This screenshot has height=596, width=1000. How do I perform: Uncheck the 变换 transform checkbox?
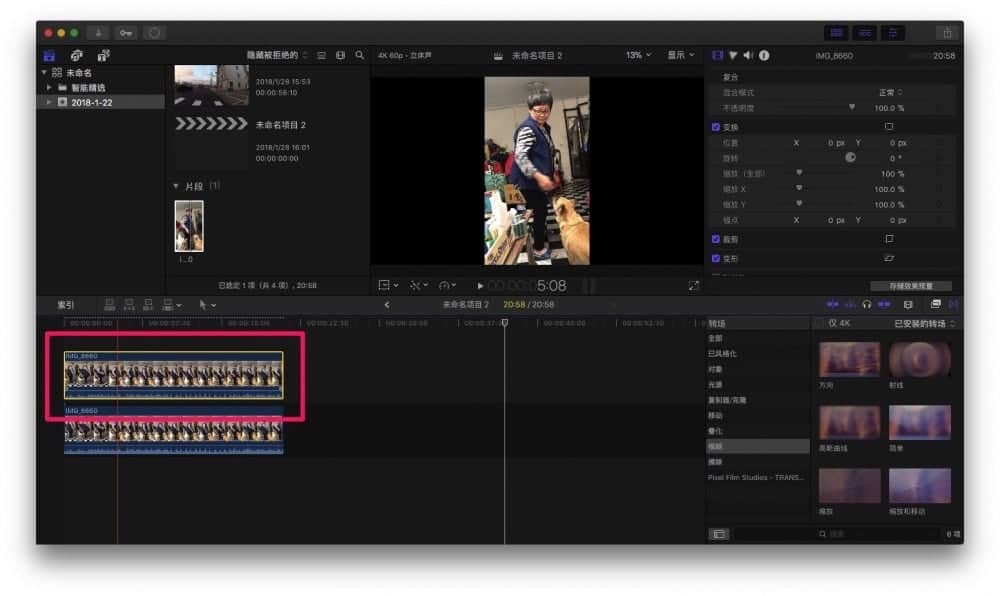coord(716,127)
